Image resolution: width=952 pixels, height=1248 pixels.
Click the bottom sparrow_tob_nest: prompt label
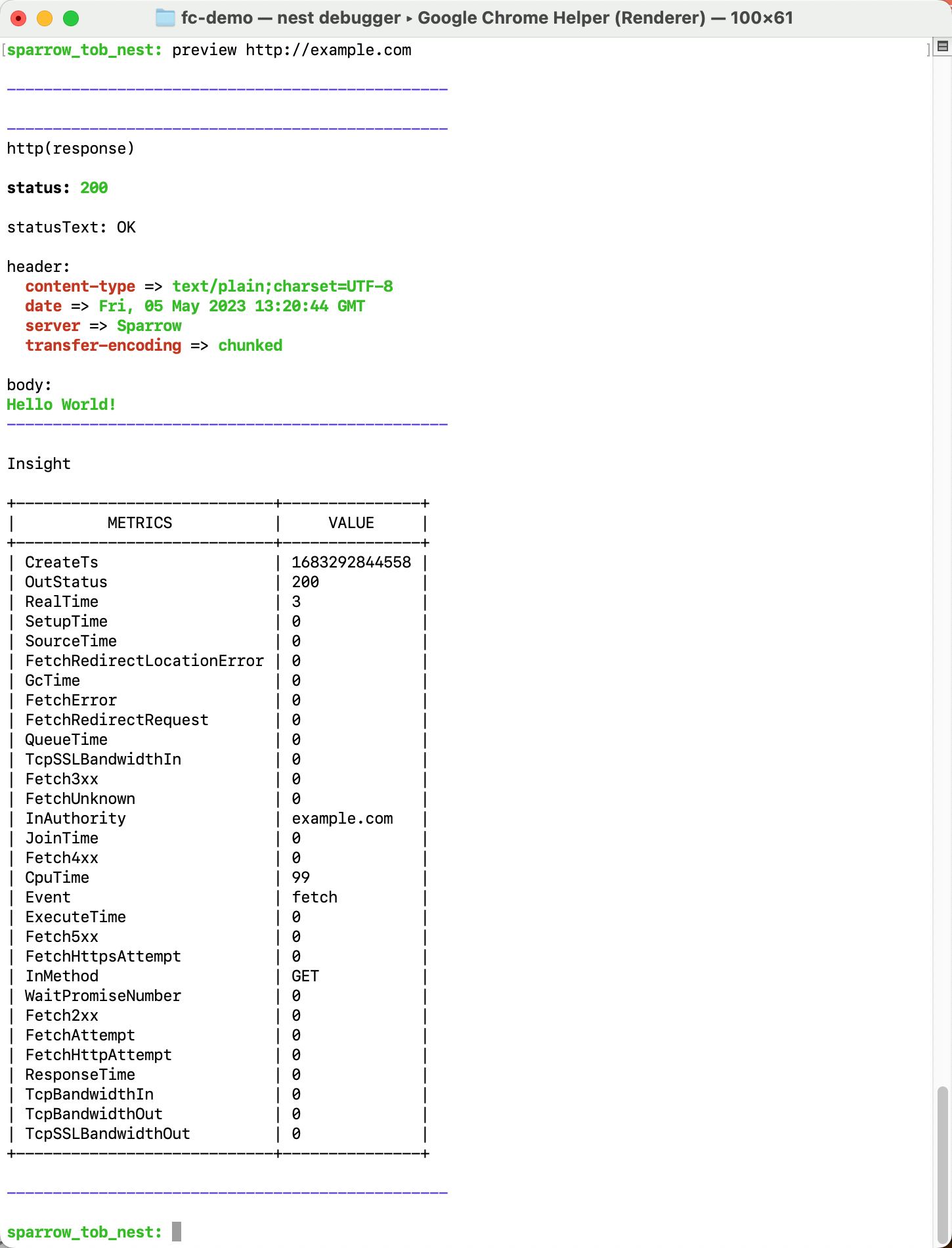(85, 1232)
